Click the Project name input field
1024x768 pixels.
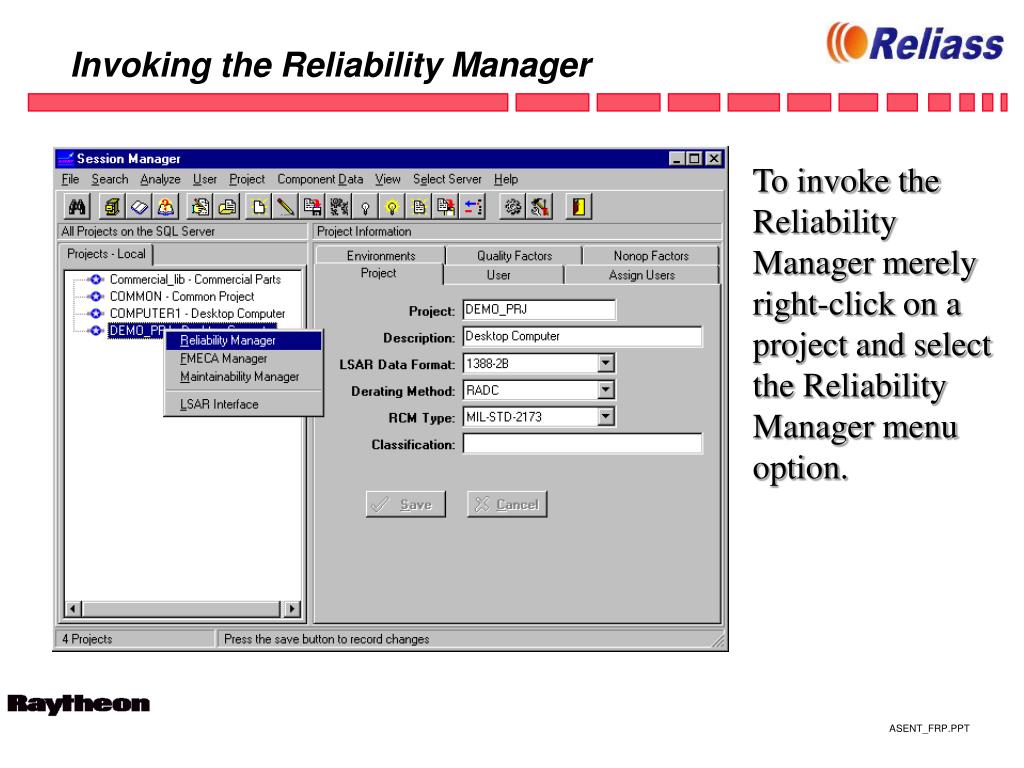pos(539,310)
